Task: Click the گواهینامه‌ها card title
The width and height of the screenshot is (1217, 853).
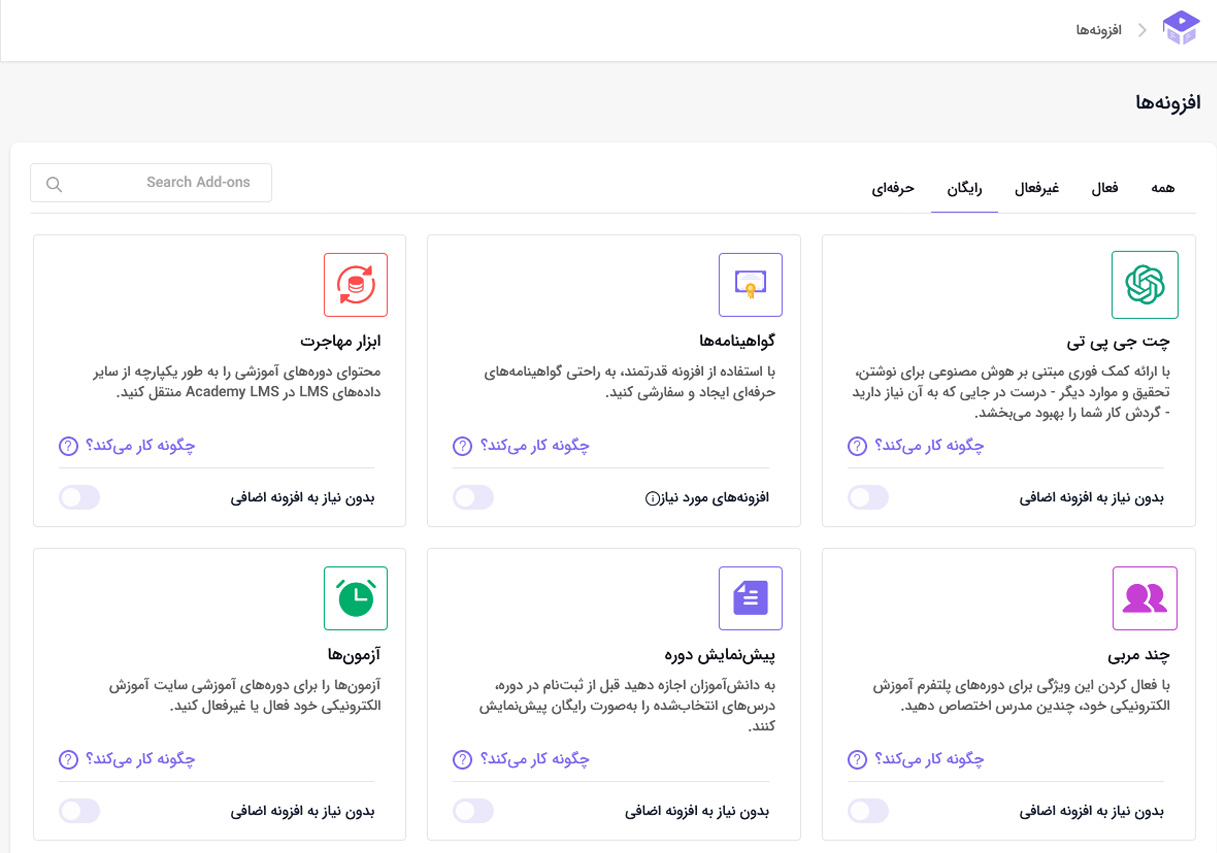Action: point(737,341)
